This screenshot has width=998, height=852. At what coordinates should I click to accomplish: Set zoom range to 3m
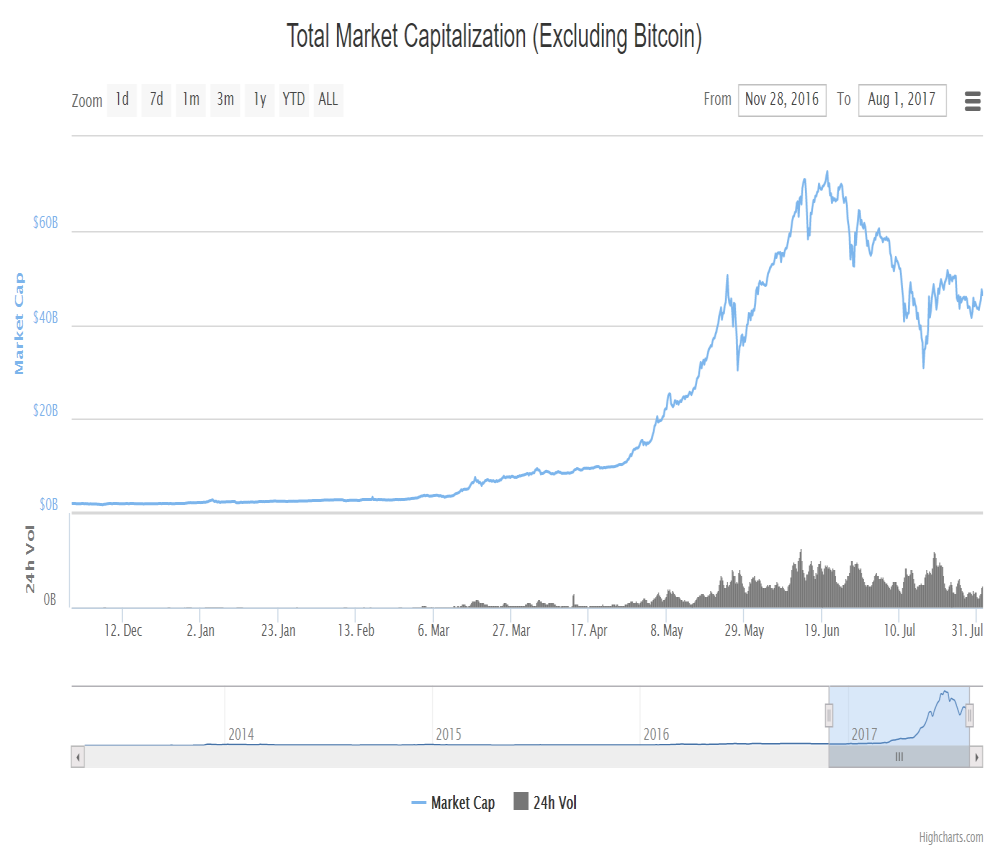tap(225, 100)
